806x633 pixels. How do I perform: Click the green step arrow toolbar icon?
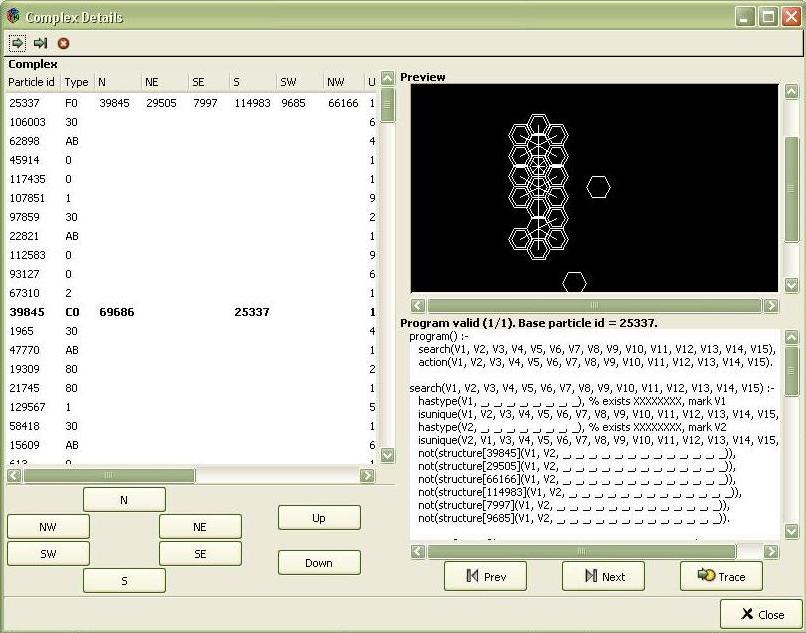tap(17, 43)
